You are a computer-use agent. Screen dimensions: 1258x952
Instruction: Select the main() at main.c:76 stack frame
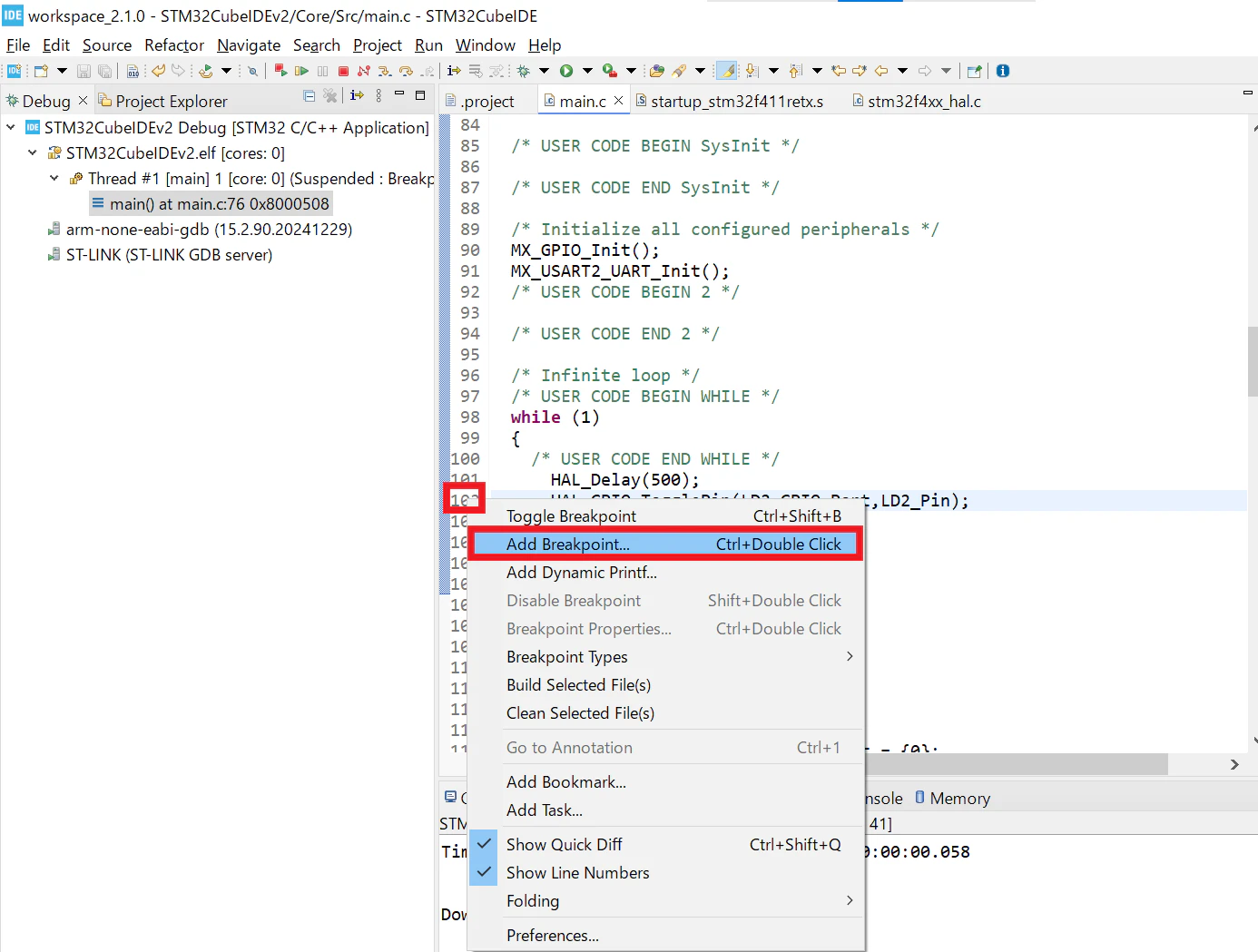pos(211,204)
